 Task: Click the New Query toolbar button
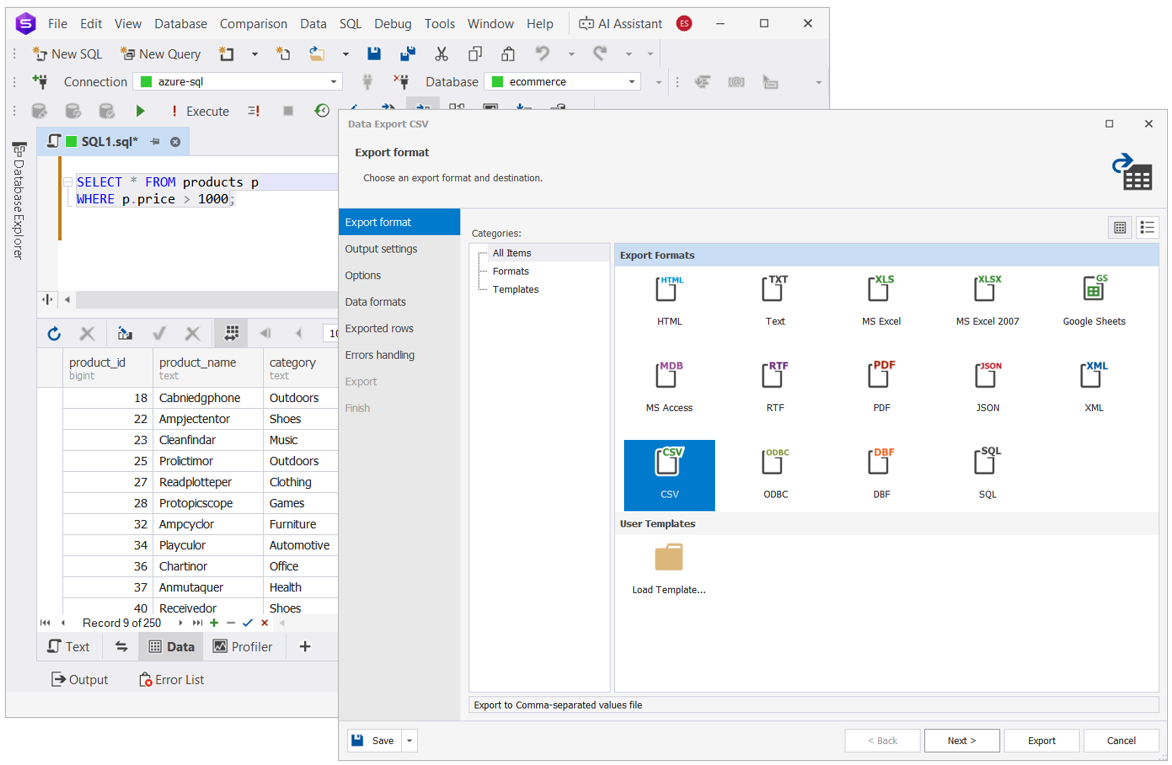click(161, 54)
